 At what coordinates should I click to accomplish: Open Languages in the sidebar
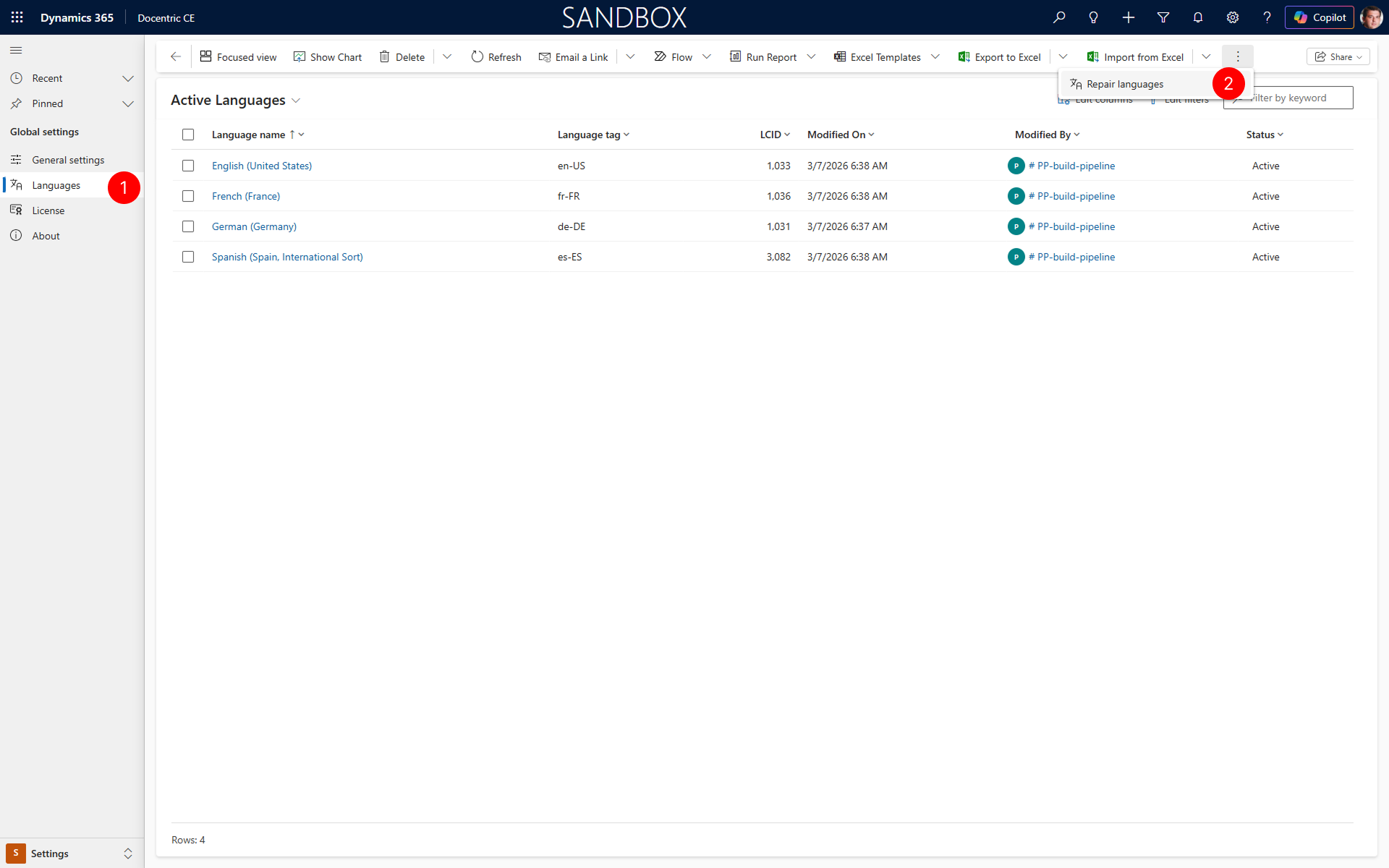pos(72,185)
